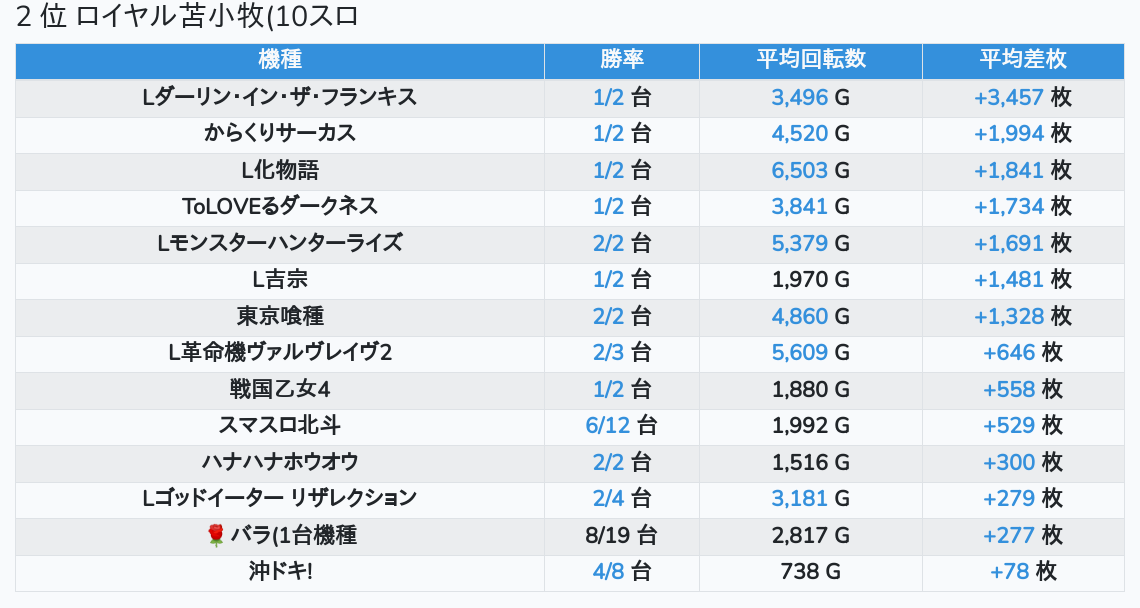The height and width of the screenshot is (608, 1140).
Task: Select the 5,379 average spins link
Action: (x=799, y=243)
